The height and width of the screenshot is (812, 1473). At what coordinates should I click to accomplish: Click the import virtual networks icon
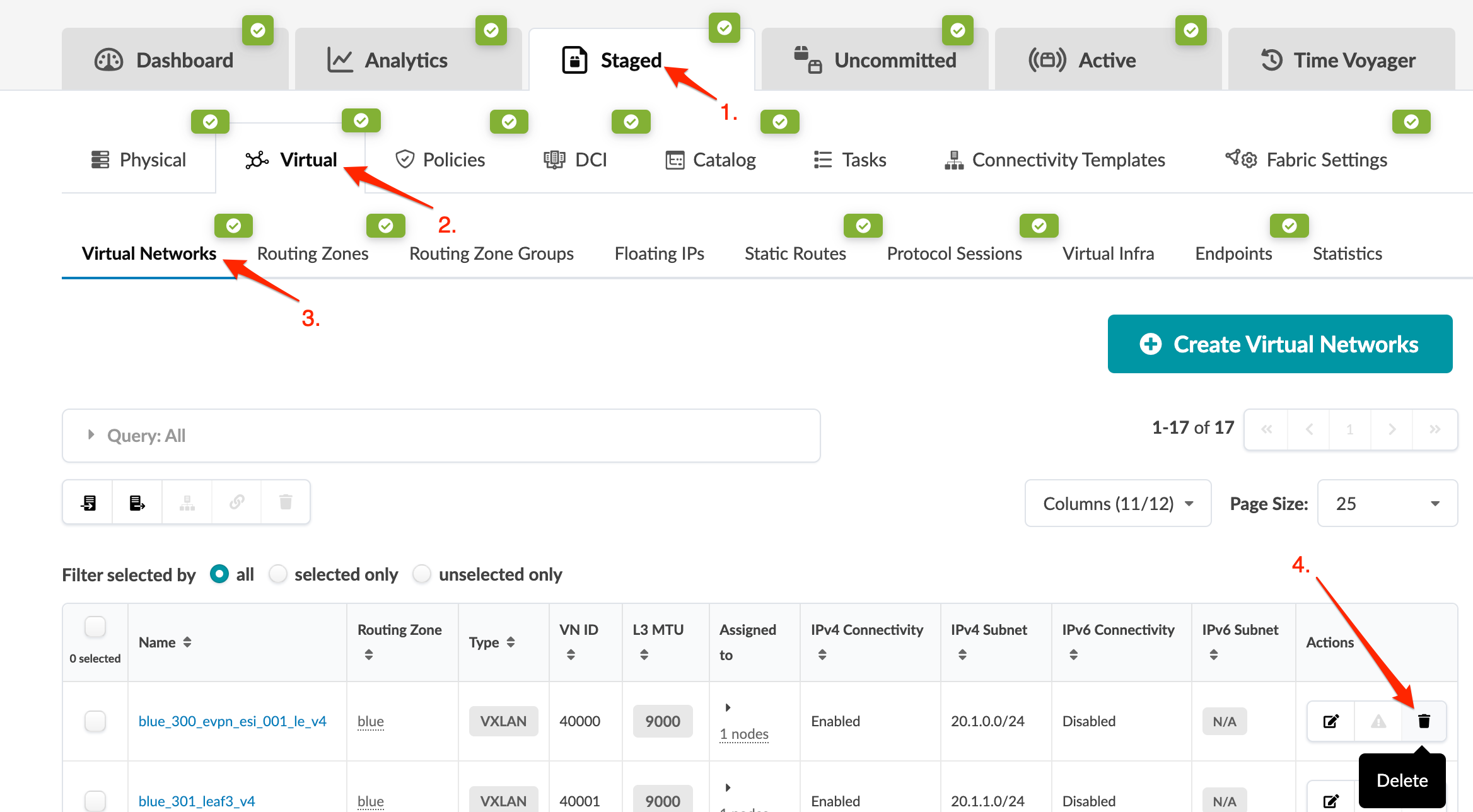pyautogui.click(x=88, y=502)
